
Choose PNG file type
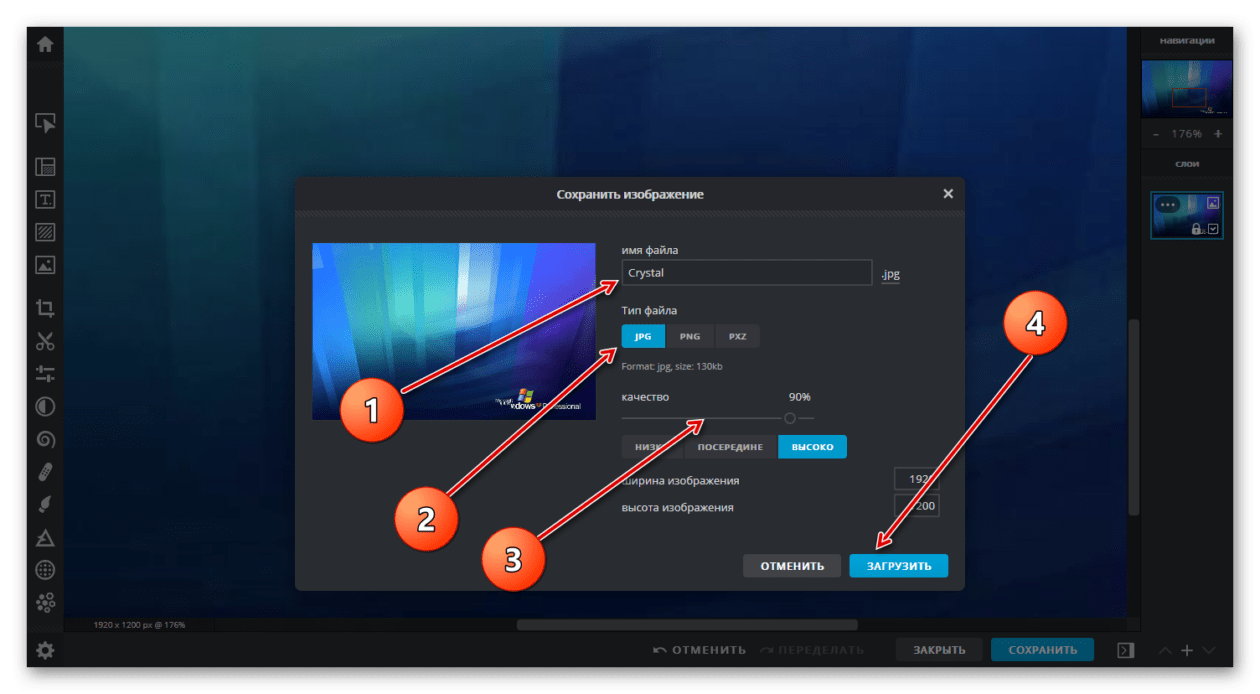[690, 336]
